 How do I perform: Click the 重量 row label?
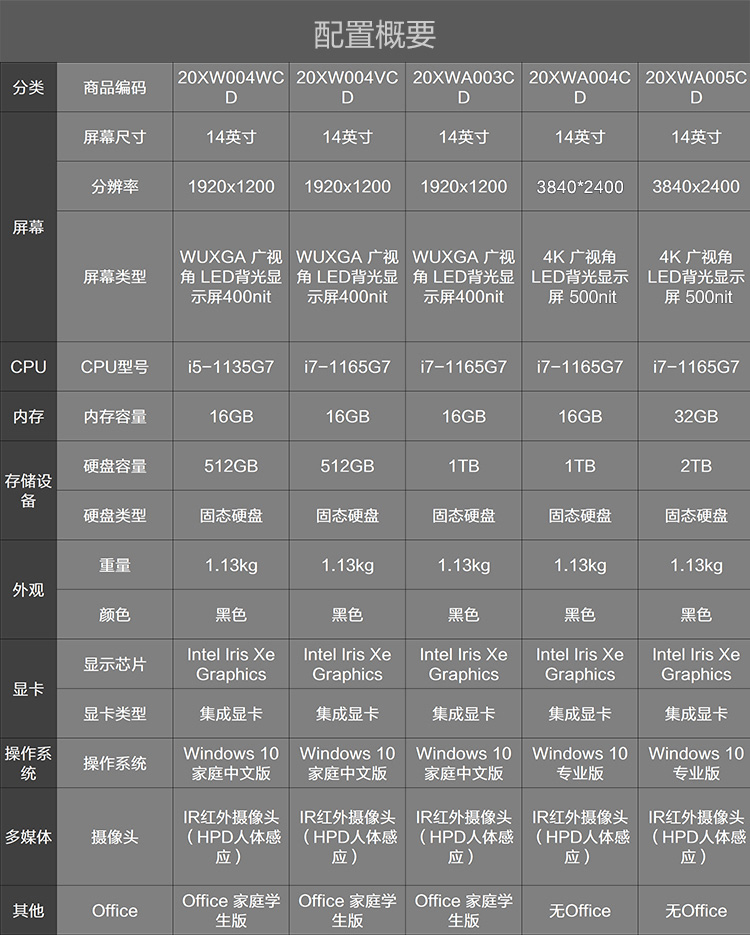point(114,565)
